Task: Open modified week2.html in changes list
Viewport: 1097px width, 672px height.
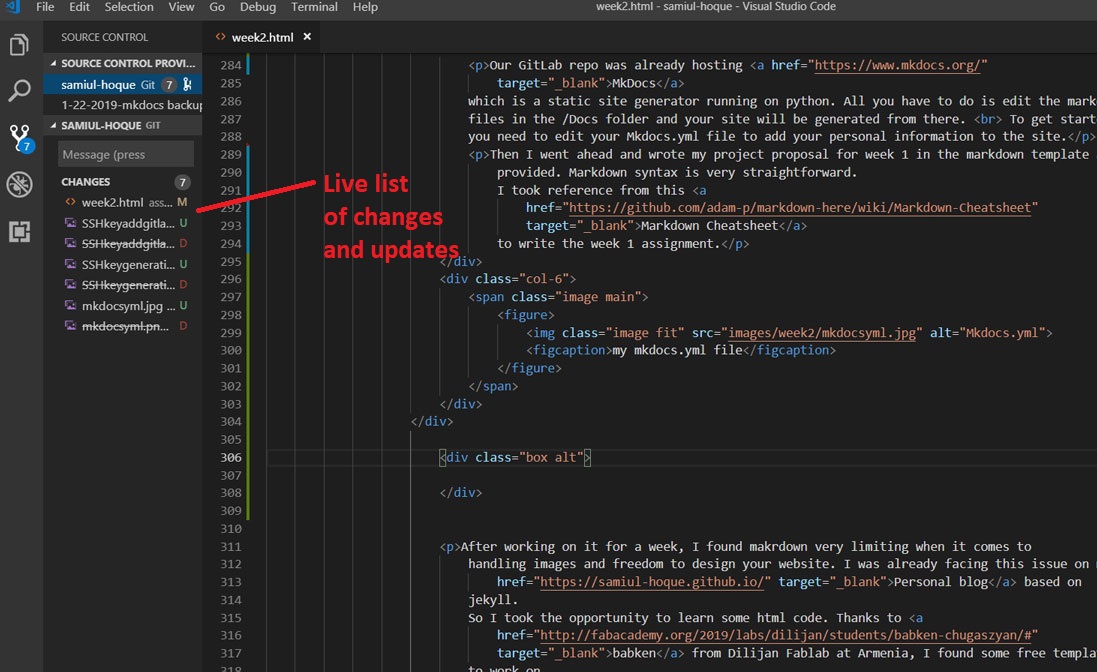Action: point(122,202)
